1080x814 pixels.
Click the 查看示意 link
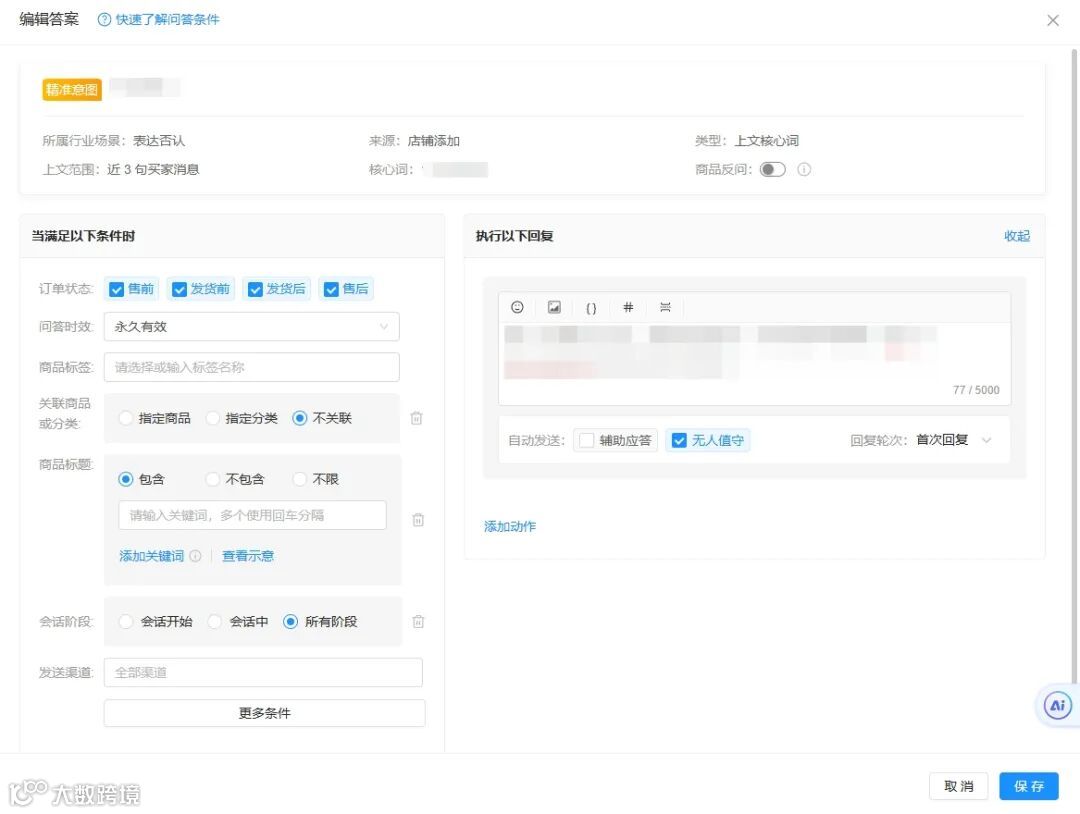point(248,556)
